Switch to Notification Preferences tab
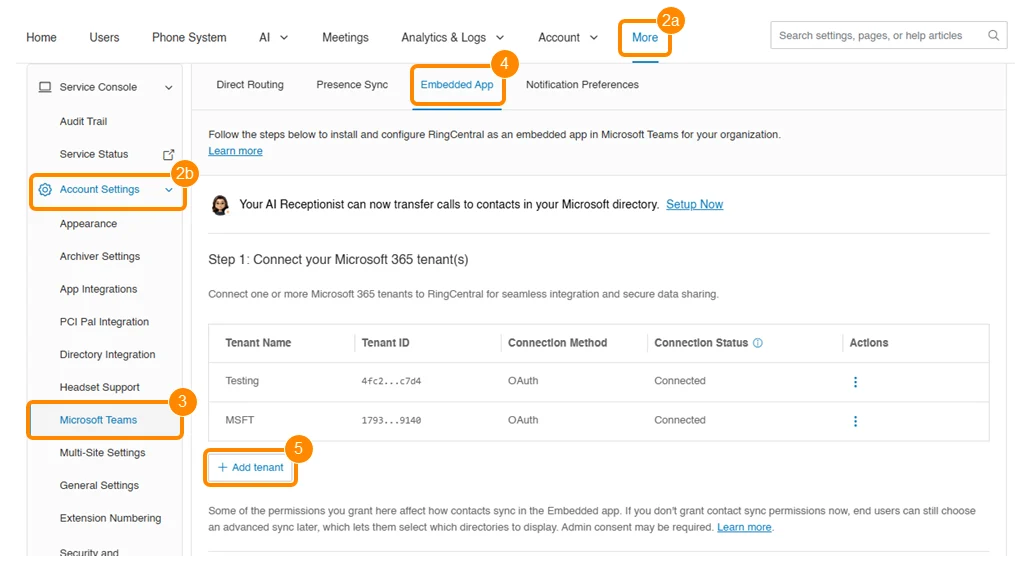1034x572 pixels. (x=582, y=84)
